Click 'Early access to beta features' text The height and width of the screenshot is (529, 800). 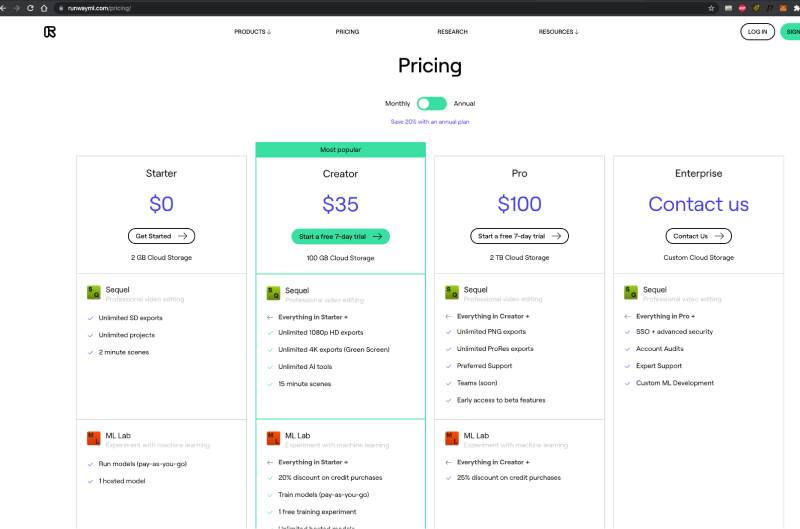[501, 400]
